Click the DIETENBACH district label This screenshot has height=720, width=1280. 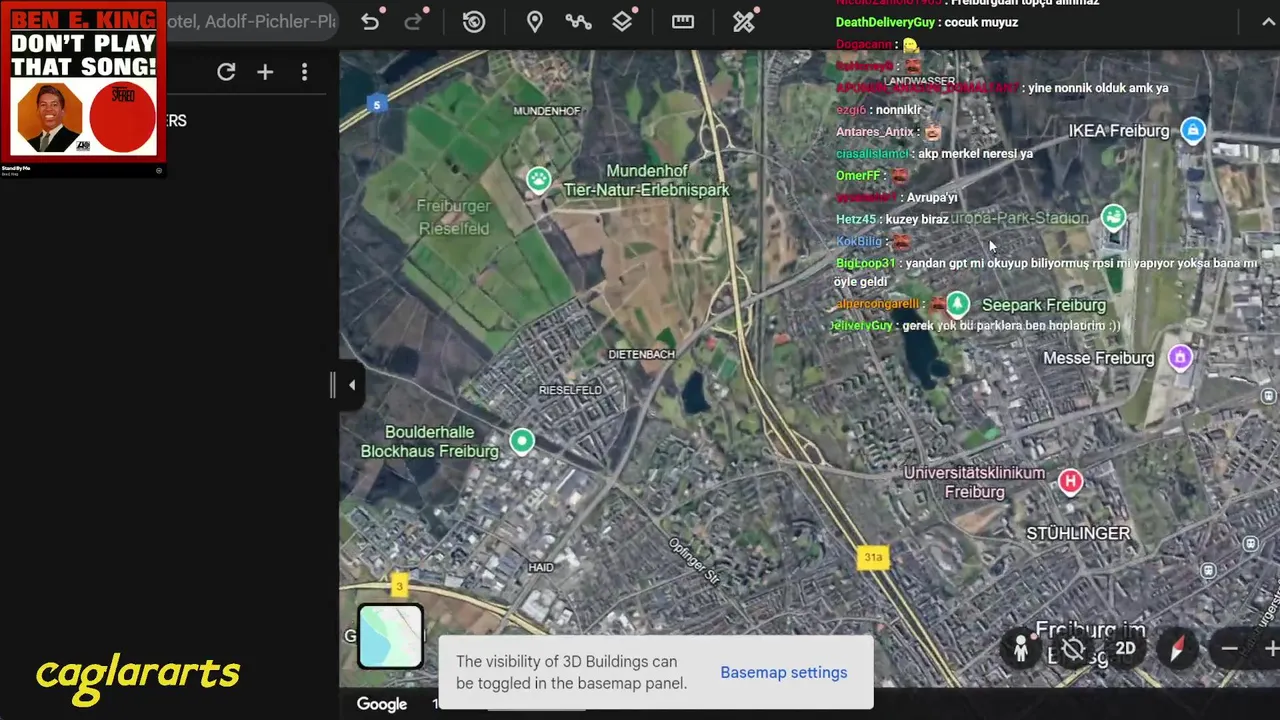pos(641,355)
